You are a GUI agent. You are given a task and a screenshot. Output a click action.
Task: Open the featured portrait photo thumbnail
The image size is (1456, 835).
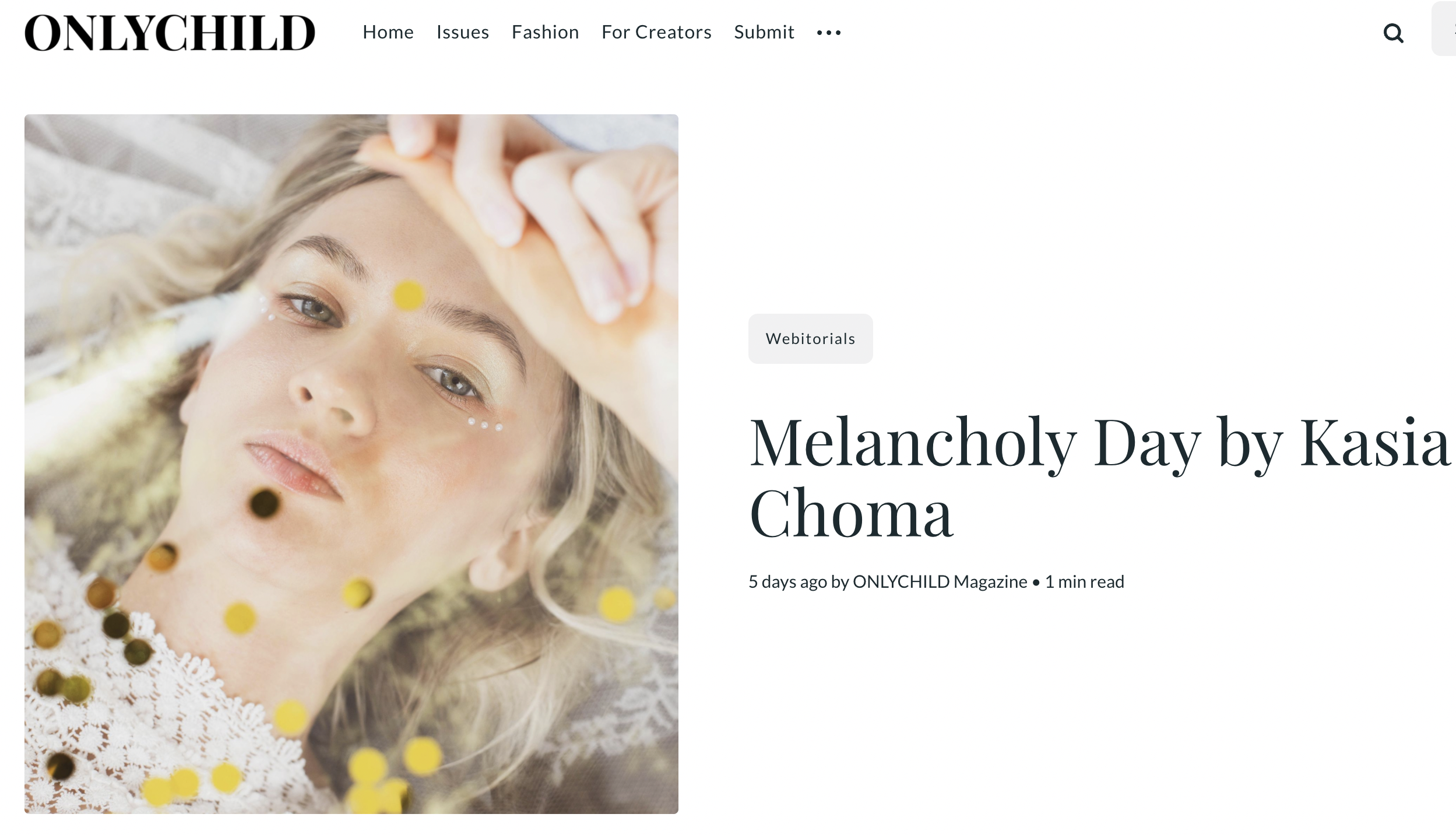point(351,464)
